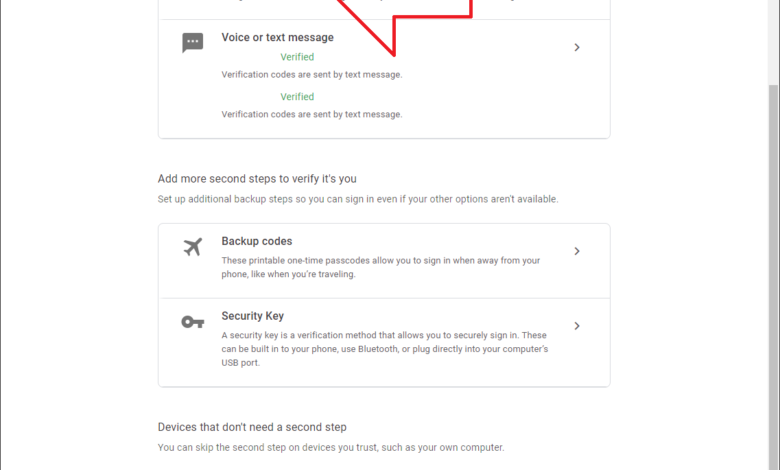Click the second green Verified status
Image resolution: width=780 pixels, height=470 pixels.
point(297,97)
